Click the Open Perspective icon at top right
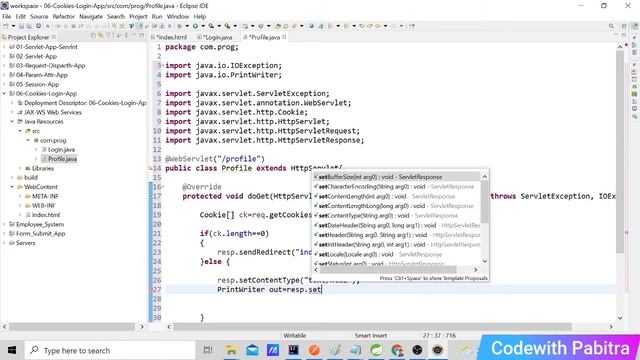Screen dimensions: 640x360 tap(624, 26)
